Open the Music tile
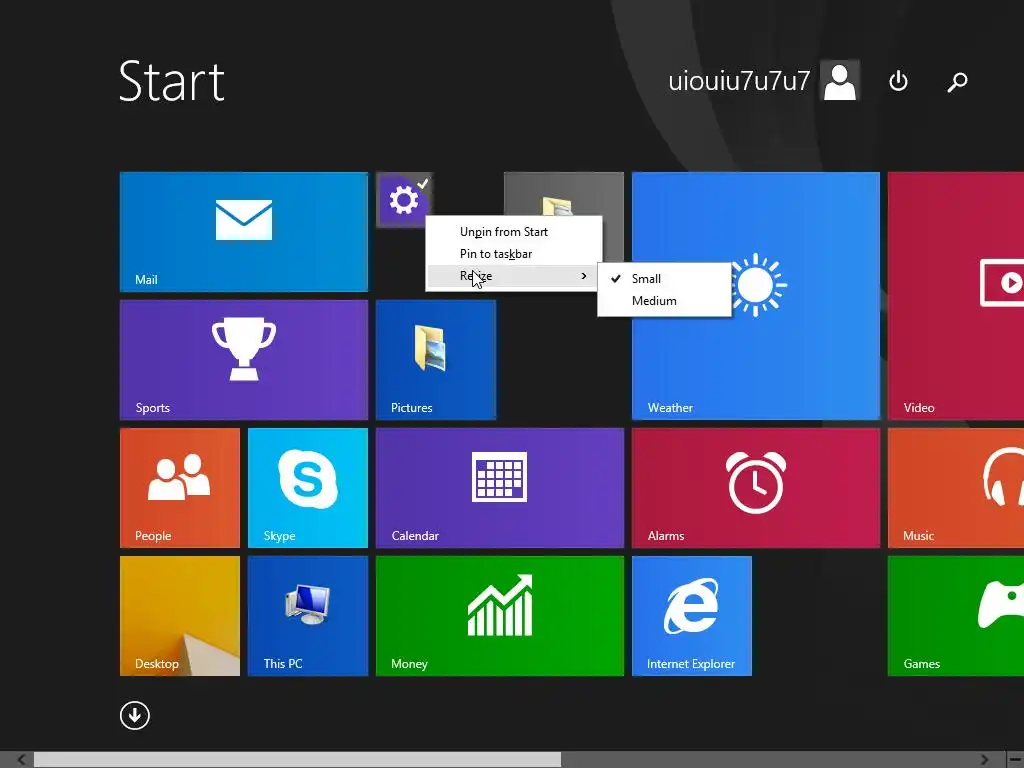The image size is (1024, 768). coord(956,488)
